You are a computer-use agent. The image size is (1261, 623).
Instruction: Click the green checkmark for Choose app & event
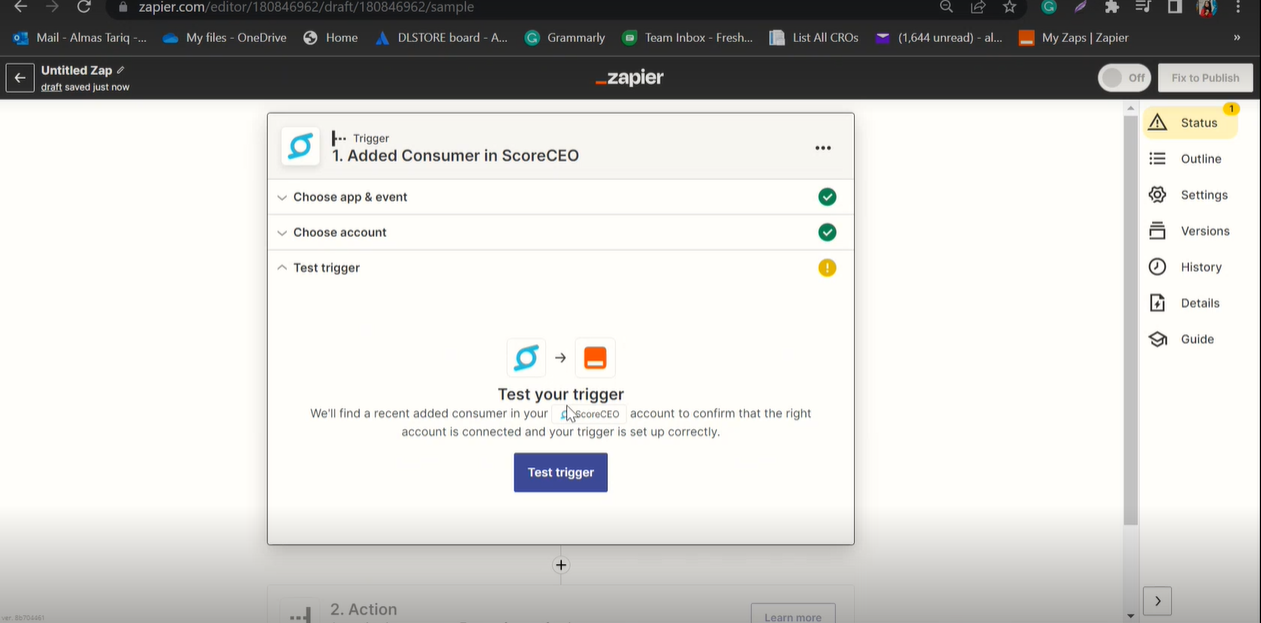point(827,197)
